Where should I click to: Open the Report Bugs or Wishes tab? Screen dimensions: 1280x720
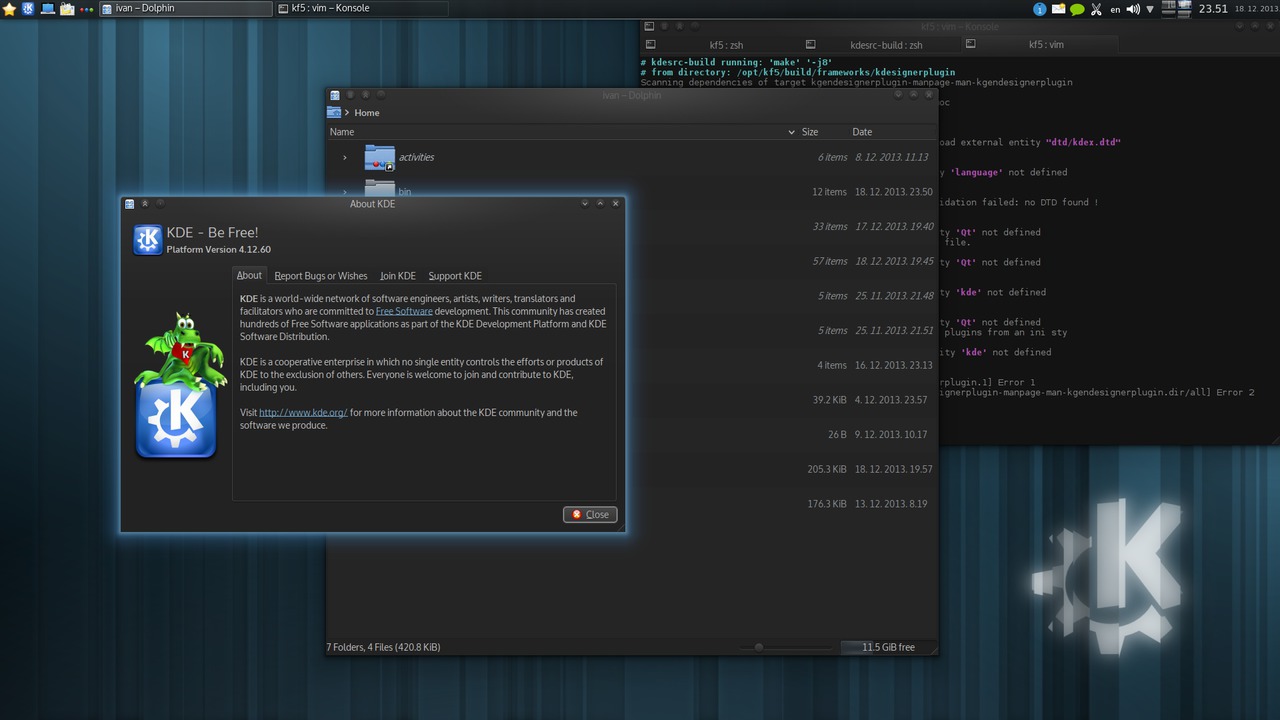321,276
